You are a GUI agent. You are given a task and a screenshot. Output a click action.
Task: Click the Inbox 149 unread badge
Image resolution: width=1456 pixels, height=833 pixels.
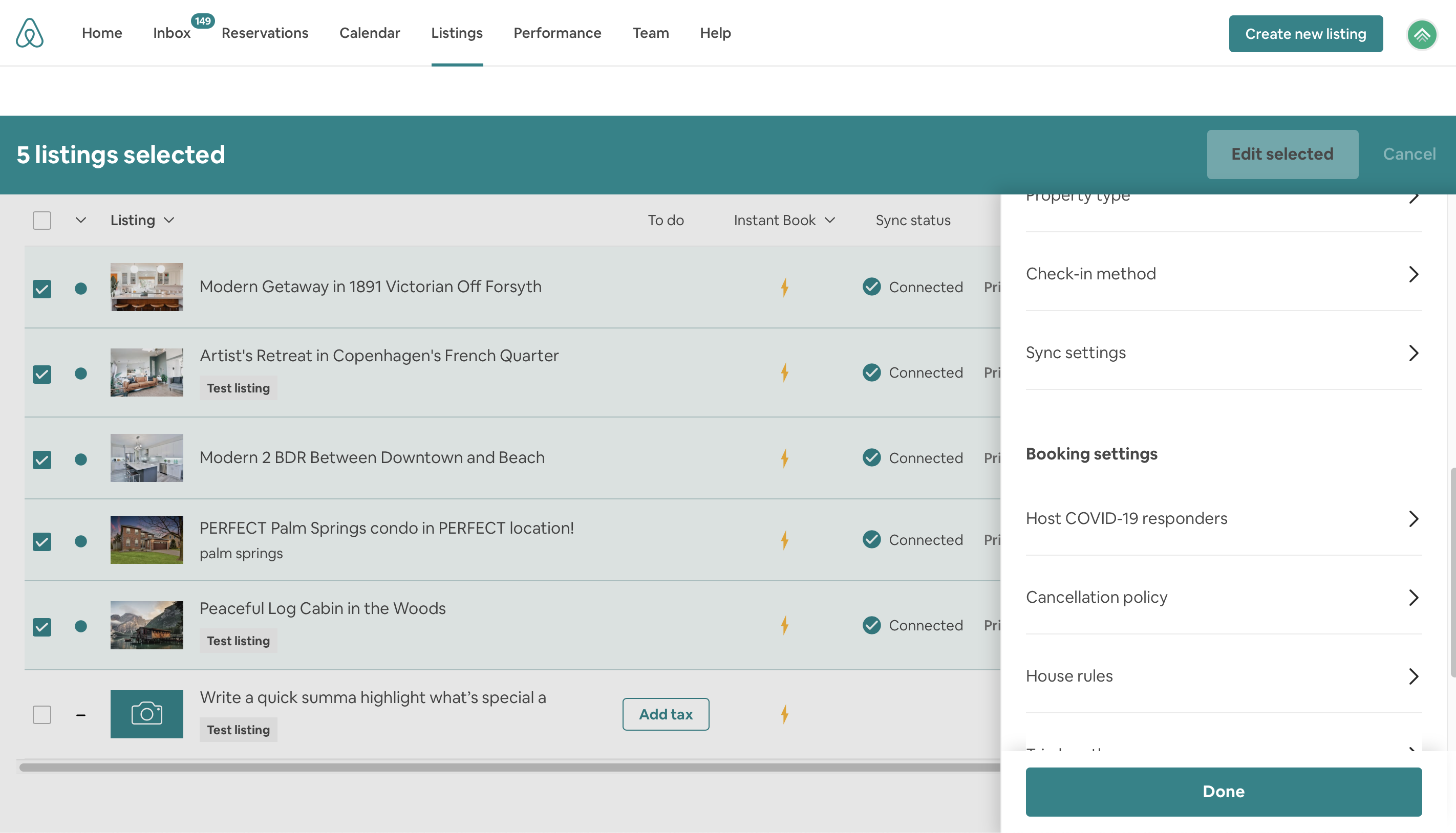[203, 20]
